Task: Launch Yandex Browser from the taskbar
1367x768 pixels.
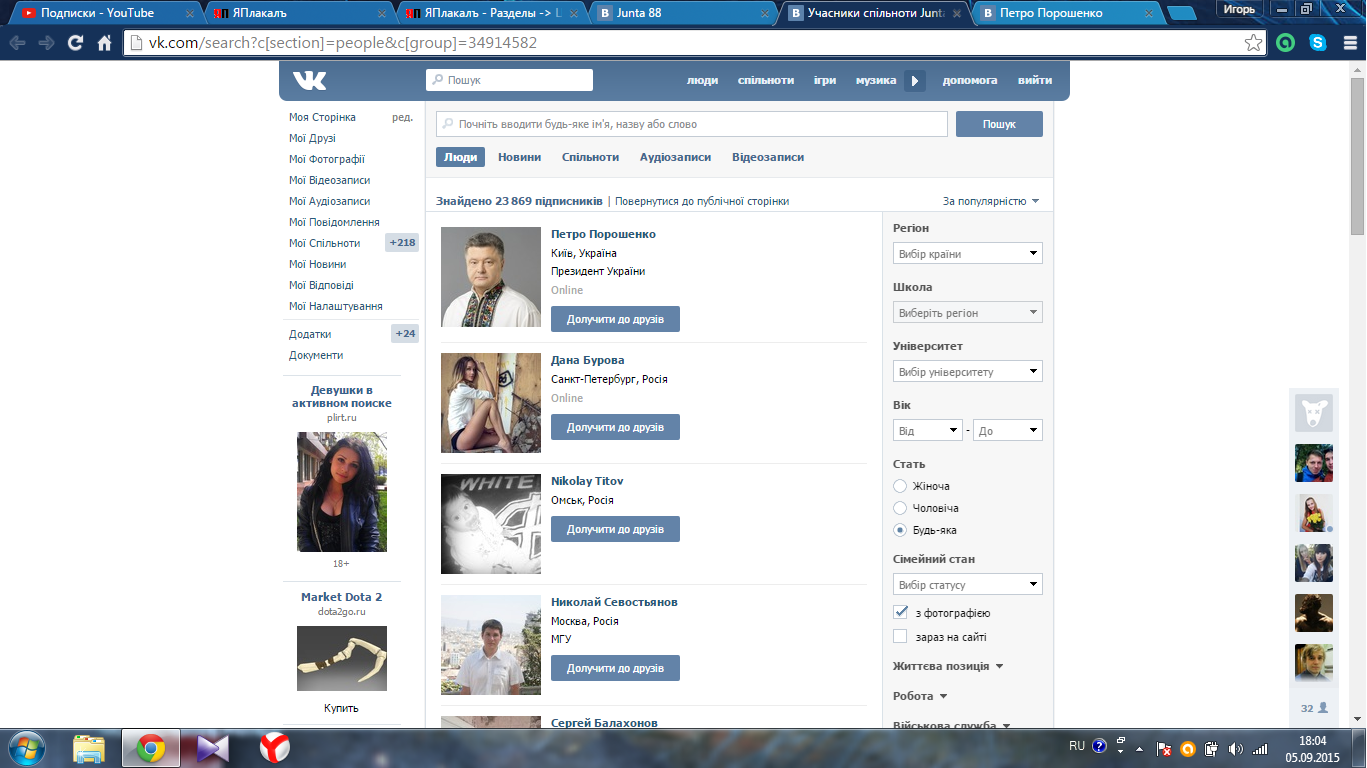Action: click(x=274, y=748)
